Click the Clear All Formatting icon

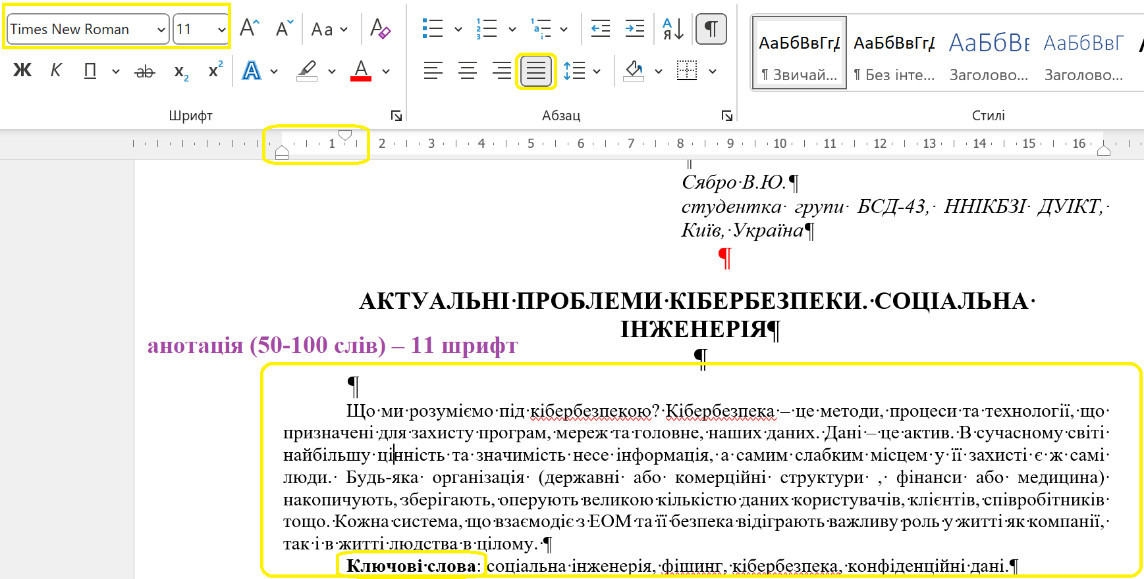pyautogui.click(x=381, y=29)
